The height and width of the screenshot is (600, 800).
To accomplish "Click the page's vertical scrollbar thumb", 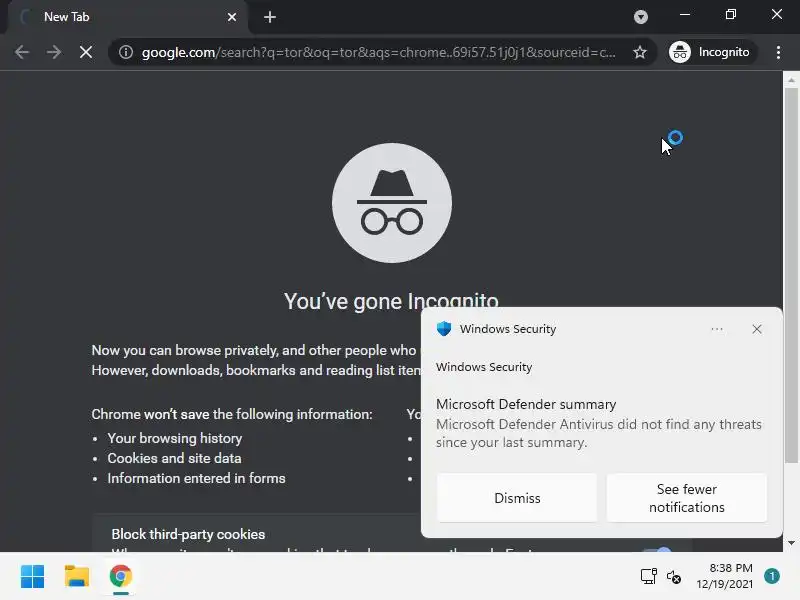I will coord(791,276).
